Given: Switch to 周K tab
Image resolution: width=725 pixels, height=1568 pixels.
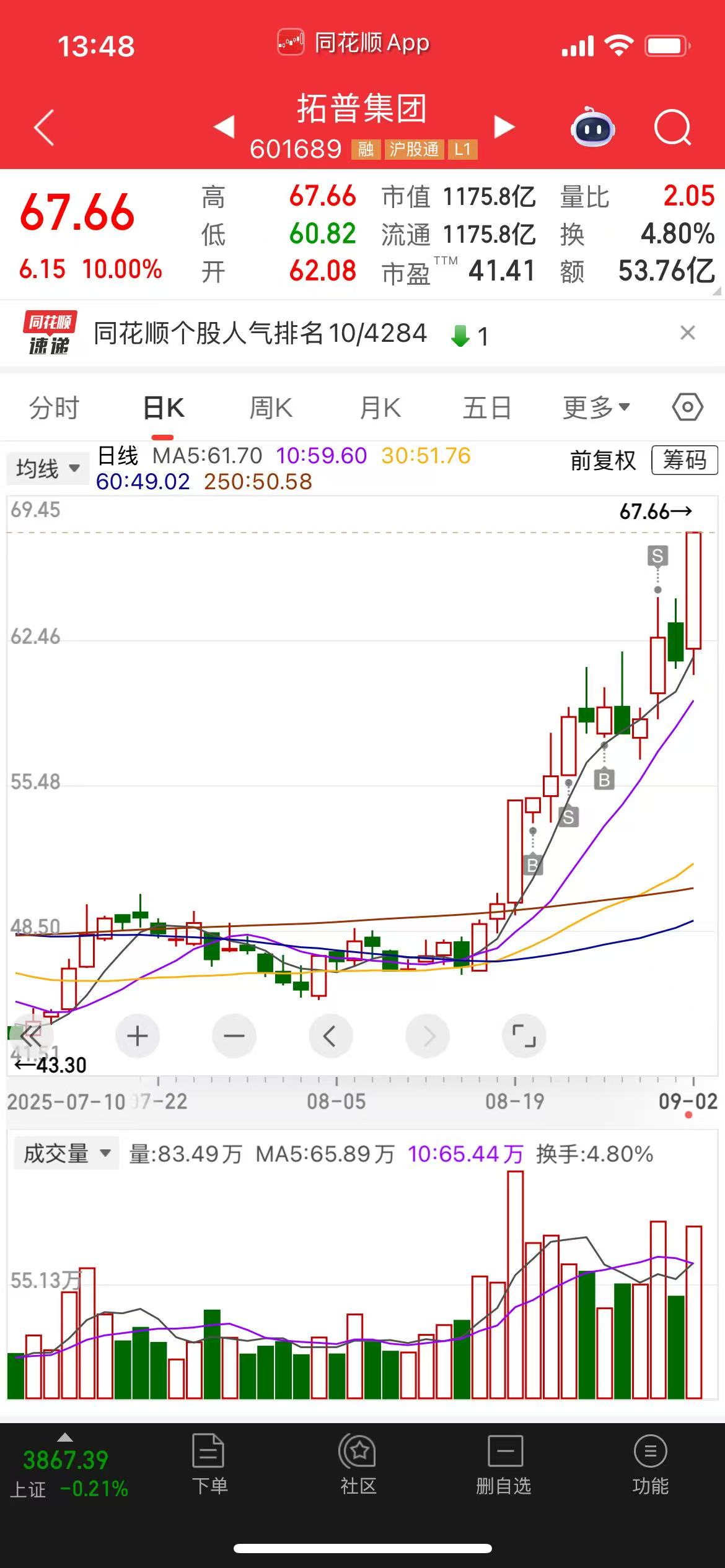Looking at the screenshot, I should point(271,407).
